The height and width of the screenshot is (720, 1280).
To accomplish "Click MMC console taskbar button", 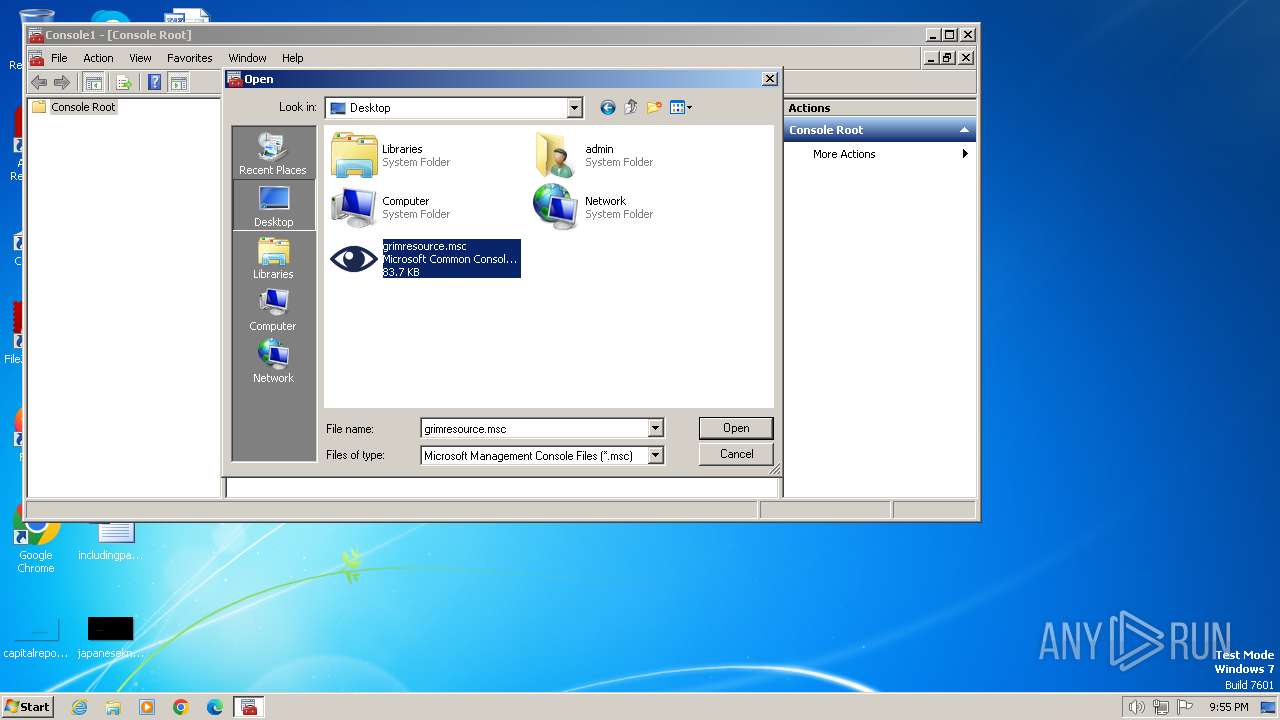I will (x=249, y=707).
